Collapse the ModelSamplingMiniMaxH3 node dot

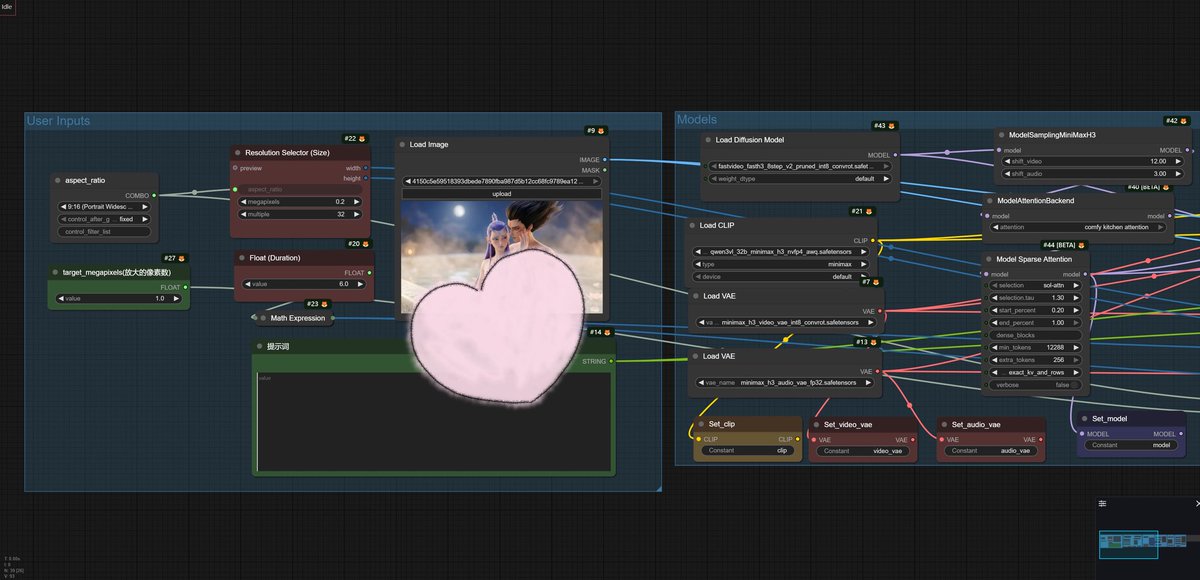1000,134
